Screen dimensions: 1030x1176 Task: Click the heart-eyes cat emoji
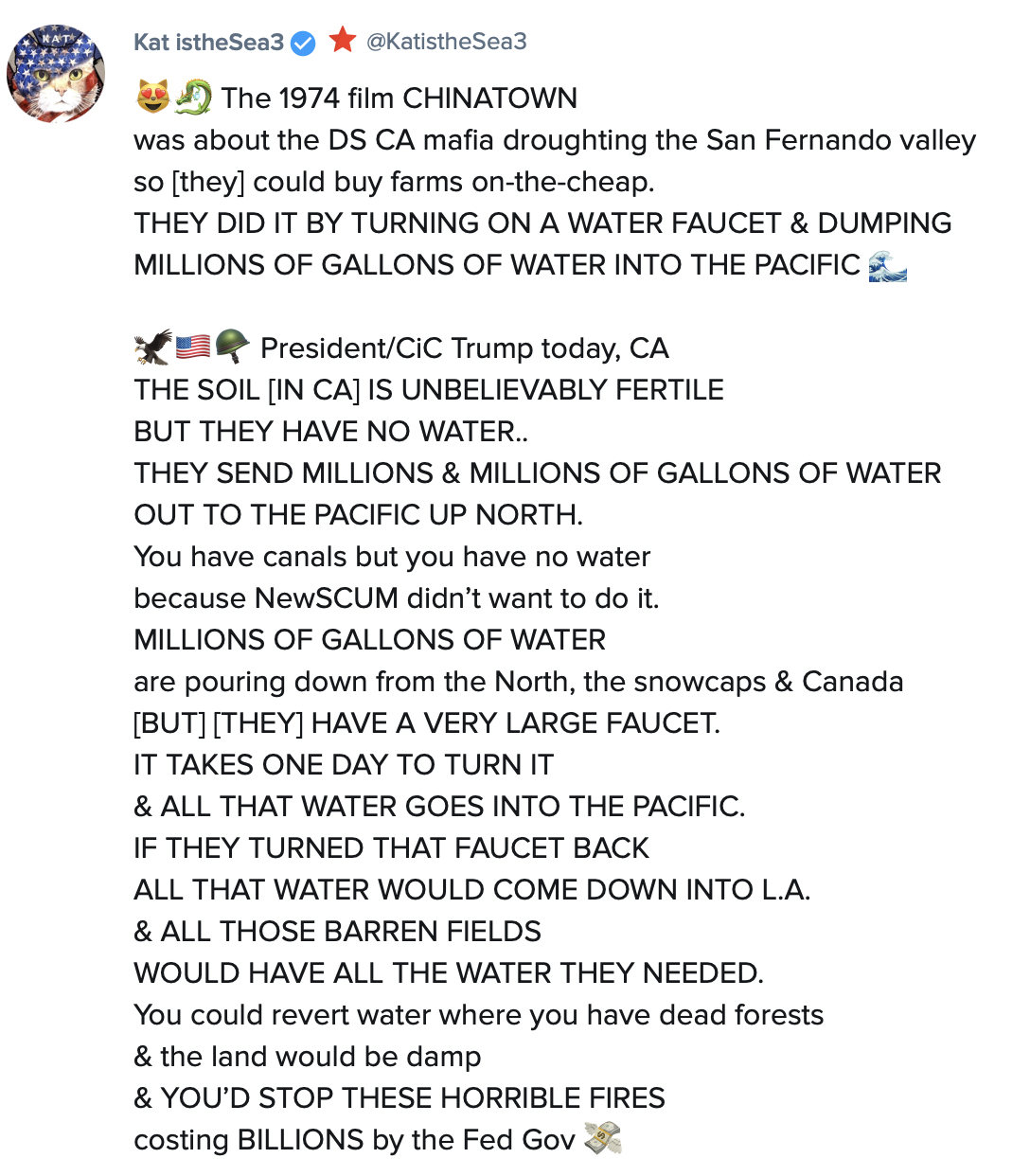152,97
